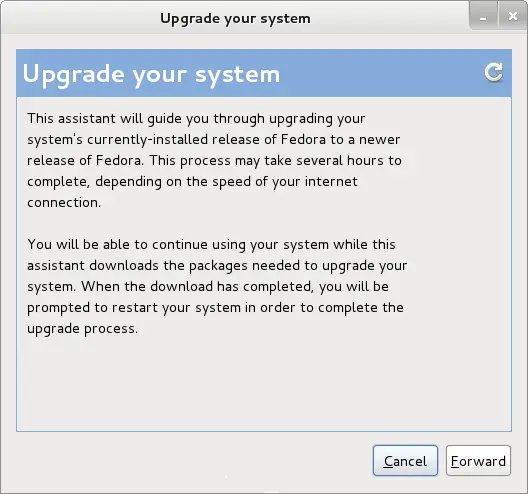The width and height of the screenshot is (528, 494).
Task: Click the line "system. When the download has completed"
Action: point(208,287)
